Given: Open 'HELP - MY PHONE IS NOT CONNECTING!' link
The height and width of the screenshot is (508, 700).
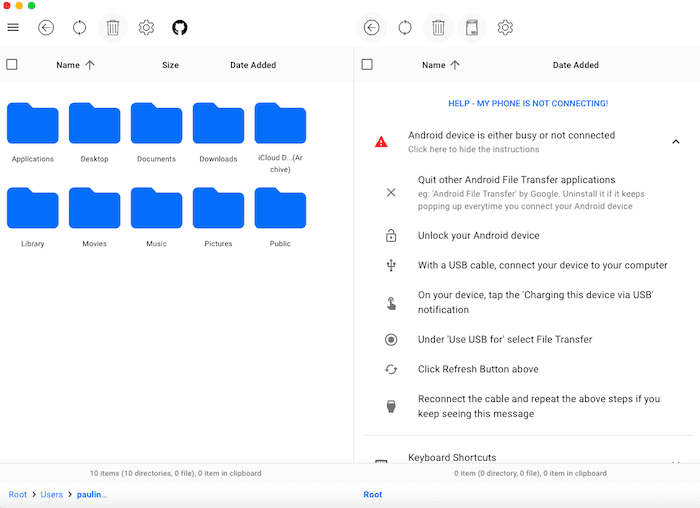Looking at the screenshot, I should (528, 104).
